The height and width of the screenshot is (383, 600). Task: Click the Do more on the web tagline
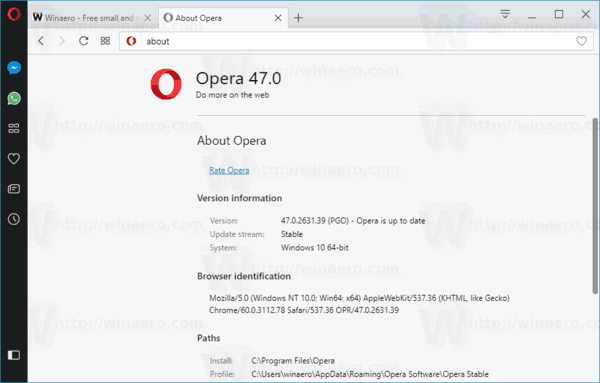coord(232,95)
